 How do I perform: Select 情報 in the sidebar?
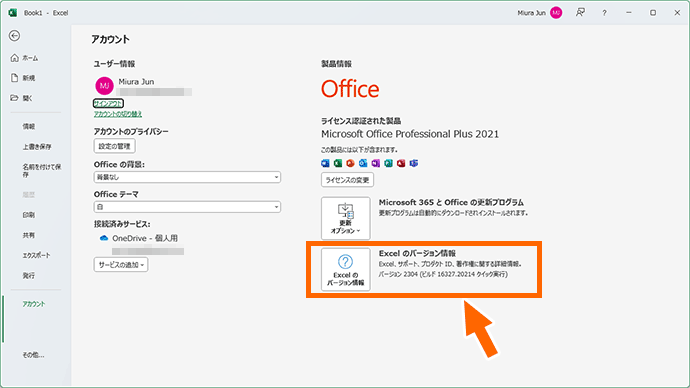click(29, 127)
